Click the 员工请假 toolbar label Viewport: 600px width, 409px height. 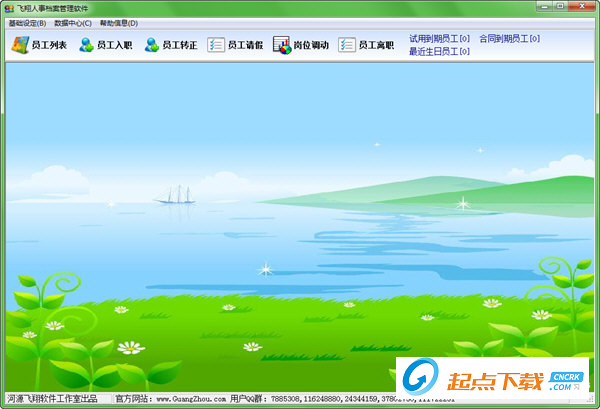[246, 45]
